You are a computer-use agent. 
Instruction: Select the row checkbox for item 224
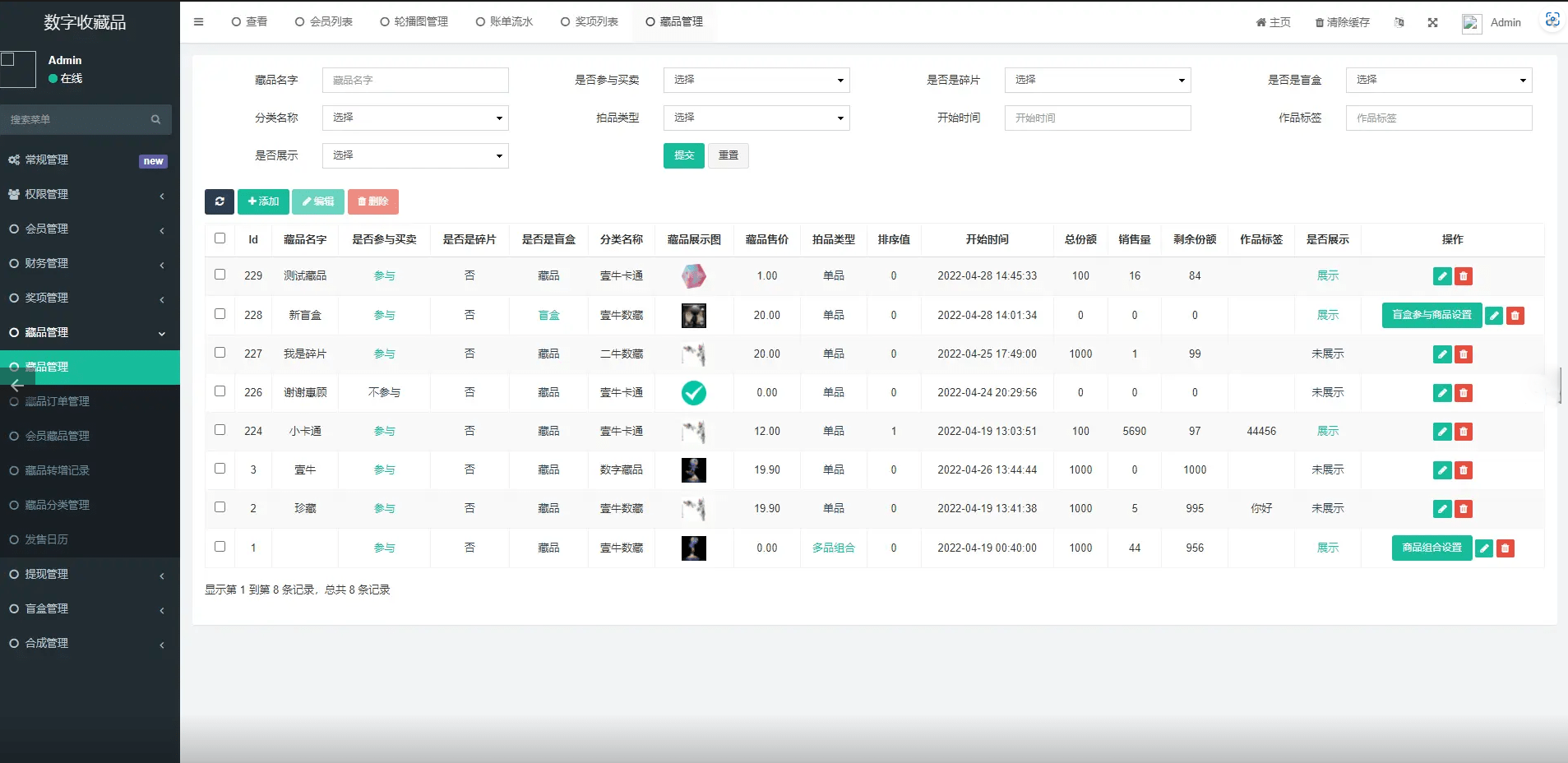[220, 430]
